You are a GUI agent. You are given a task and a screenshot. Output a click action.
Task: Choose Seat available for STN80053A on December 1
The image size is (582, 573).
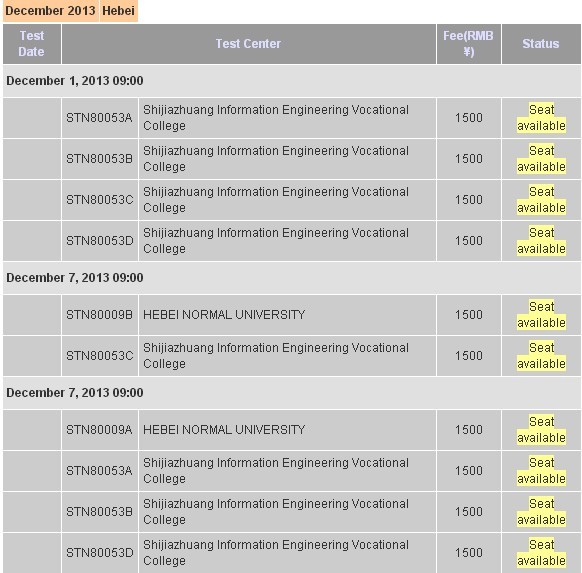point(541,118)
